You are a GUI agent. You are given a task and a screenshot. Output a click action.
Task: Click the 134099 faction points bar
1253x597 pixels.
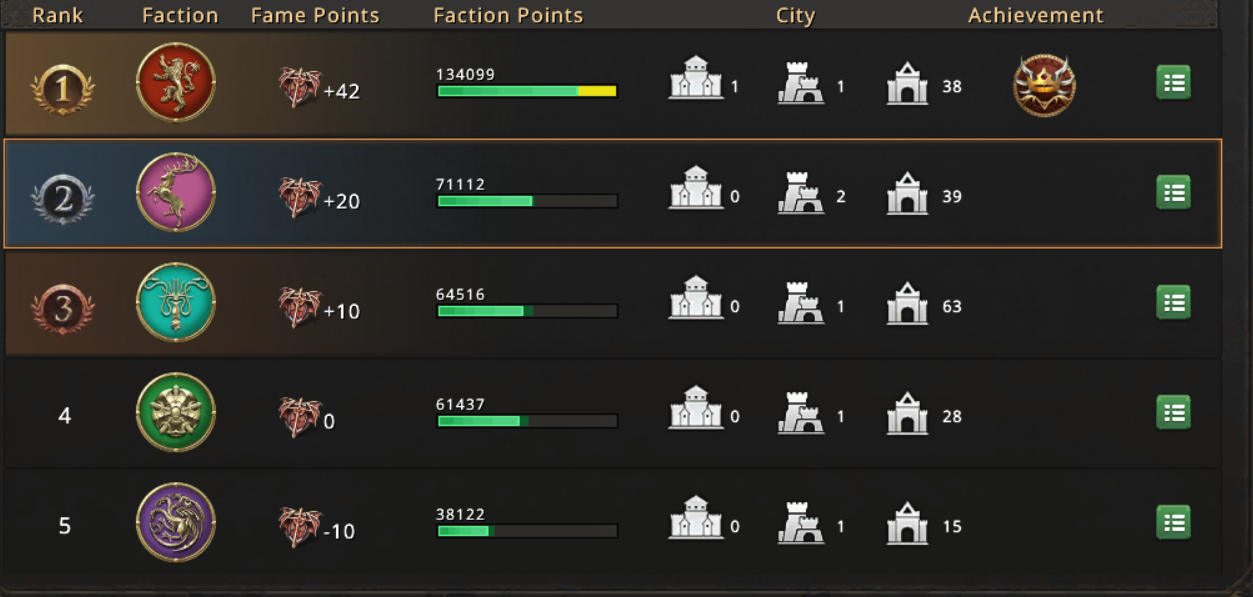[x=527, y=91]
